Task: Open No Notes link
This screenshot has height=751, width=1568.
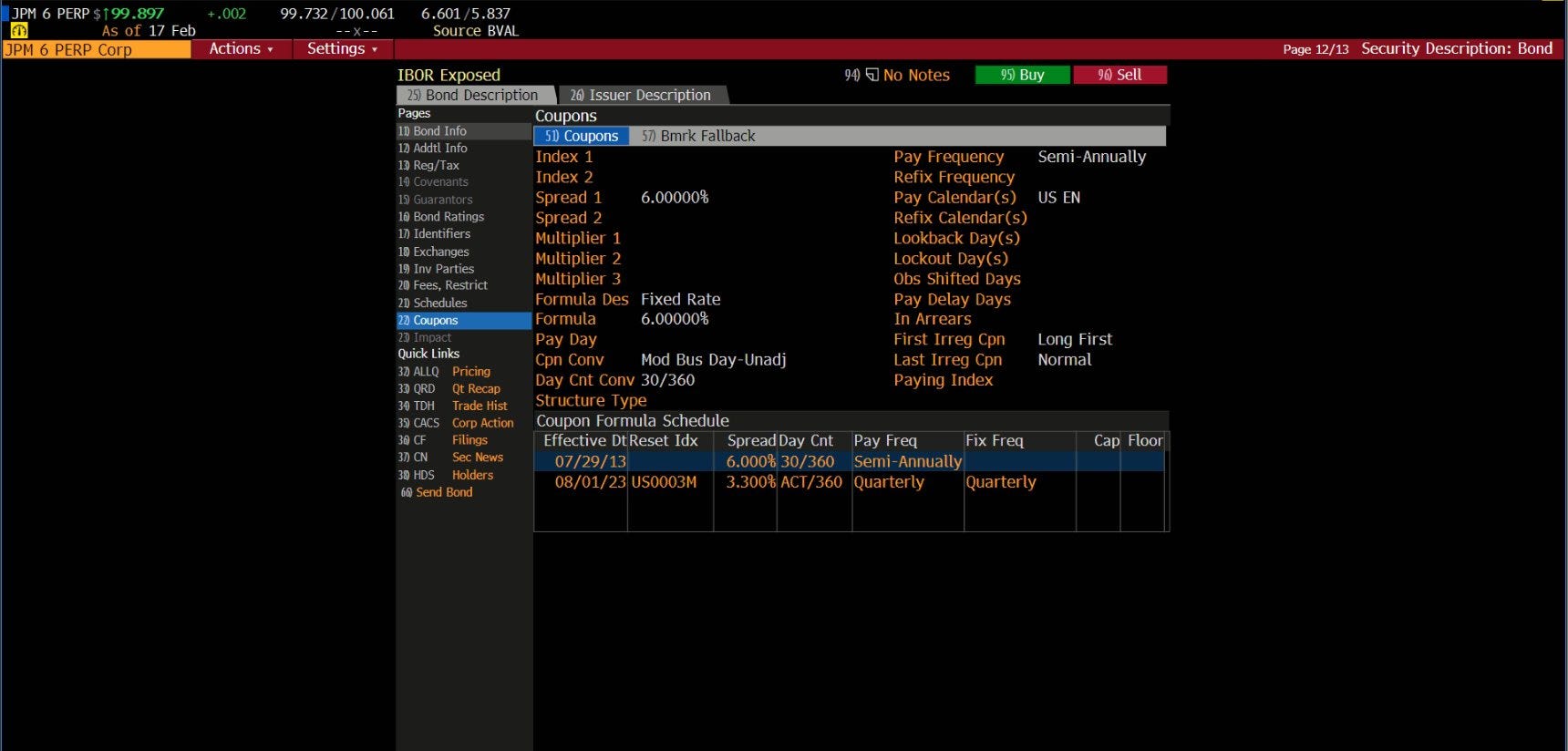Action: click(x=916, y=75)
